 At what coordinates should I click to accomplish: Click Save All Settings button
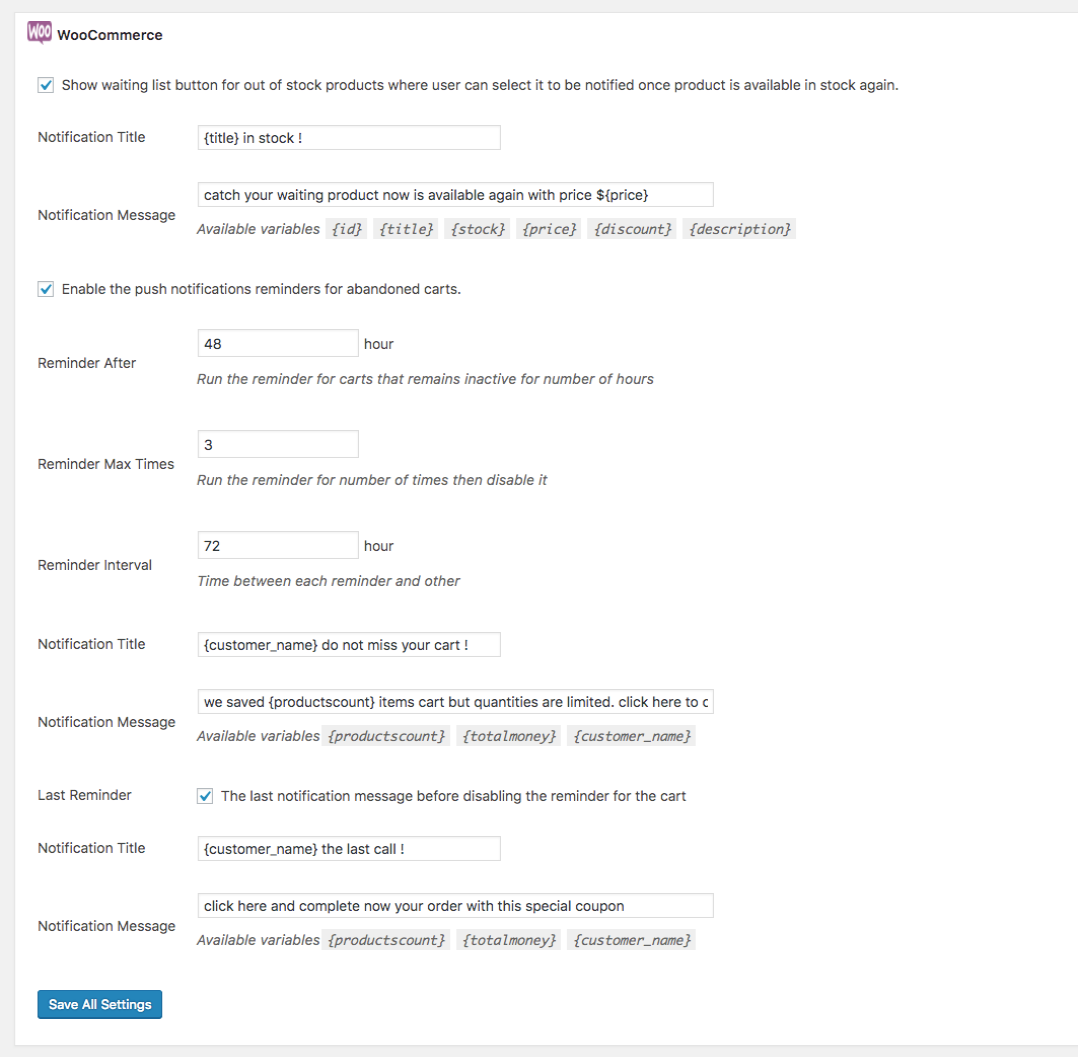99,1004
